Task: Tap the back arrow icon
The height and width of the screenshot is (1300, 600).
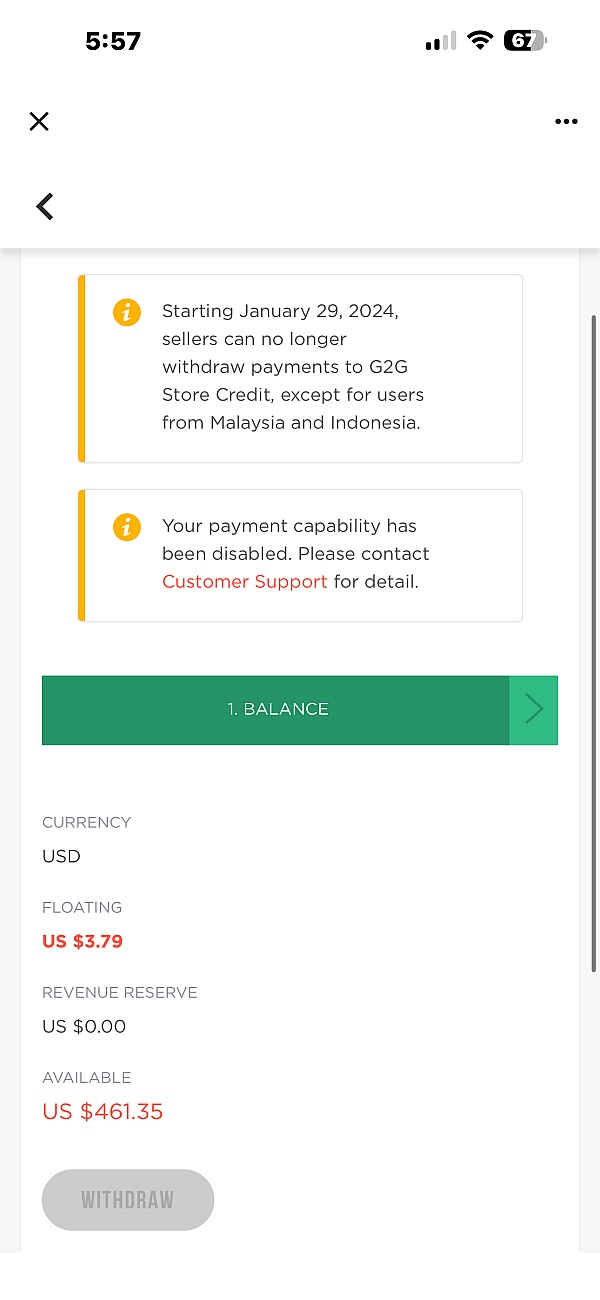Action: [45, 206]
